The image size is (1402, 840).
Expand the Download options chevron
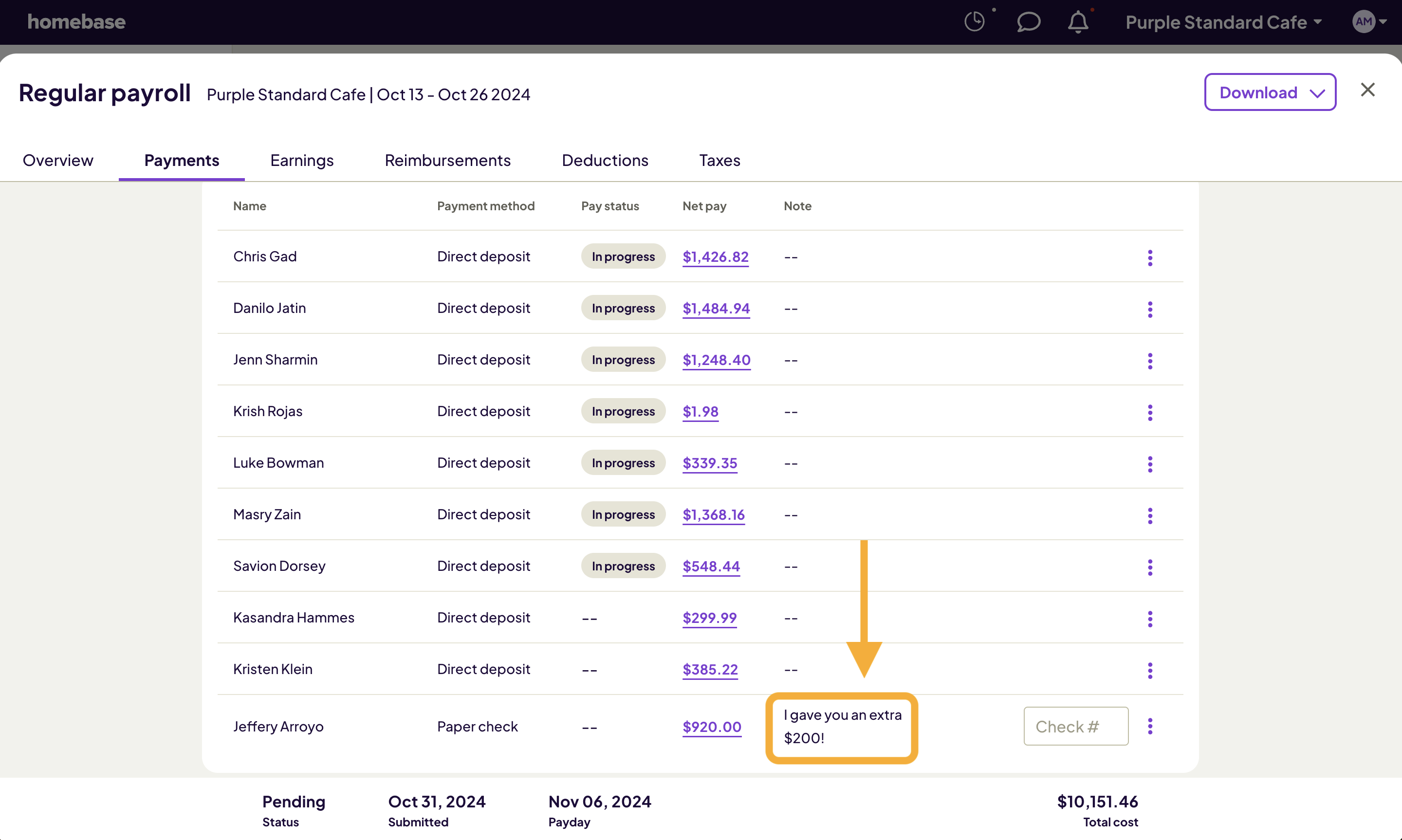(1317, 93)
